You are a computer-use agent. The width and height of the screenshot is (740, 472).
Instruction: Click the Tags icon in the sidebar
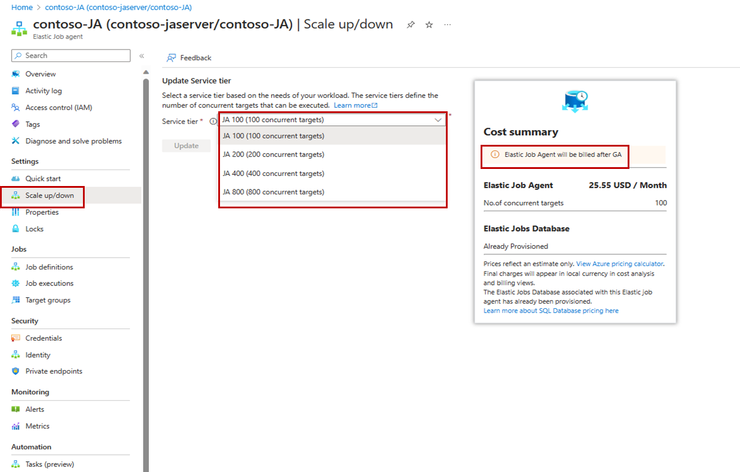click(16, 124)
